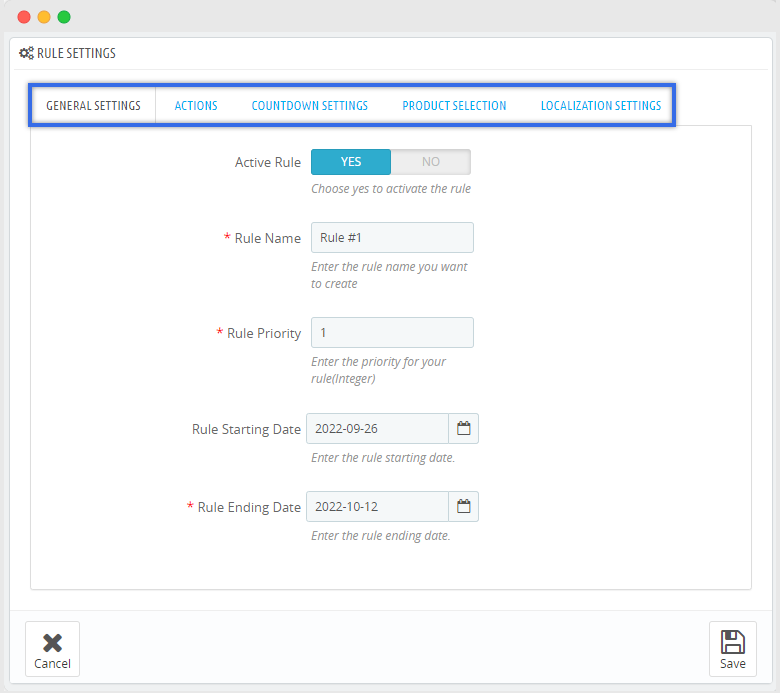The image size is (780, 693).
Task: Focus the Rule Name input field
Action: click(392, 237)
